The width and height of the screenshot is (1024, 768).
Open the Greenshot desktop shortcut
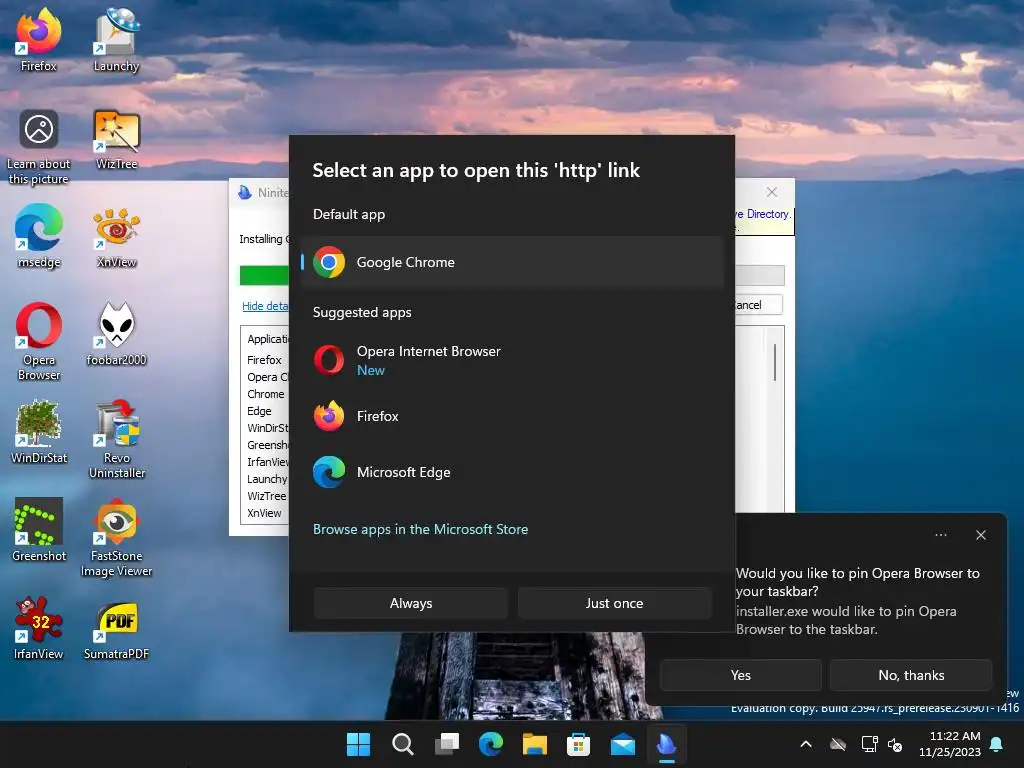39,529
